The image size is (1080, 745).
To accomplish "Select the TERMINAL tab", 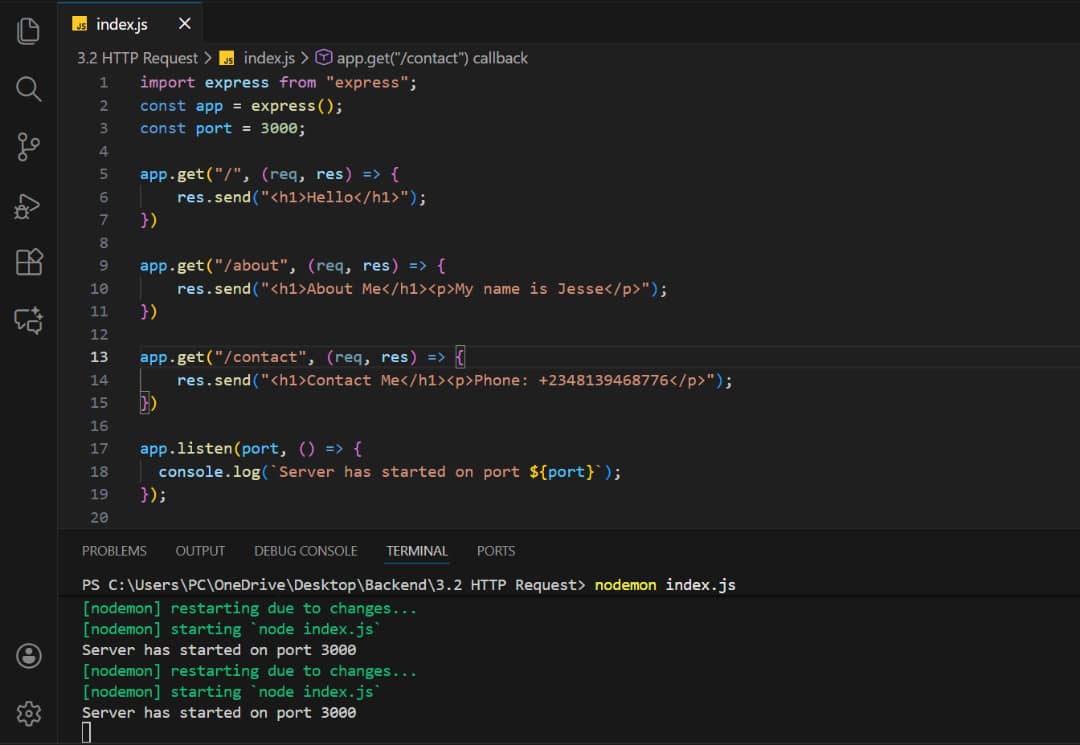I will [416, 551].
